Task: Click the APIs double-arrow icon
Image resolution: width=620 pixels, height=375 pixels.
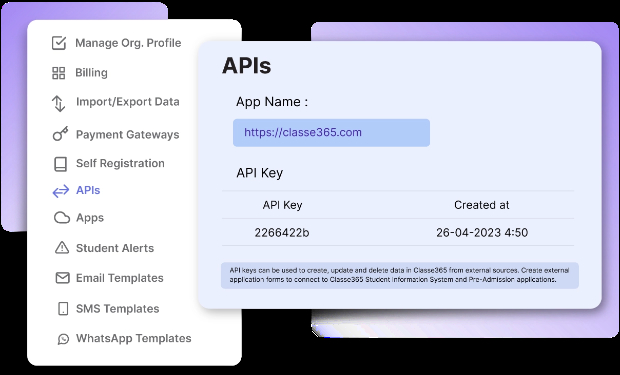Action: tap(60, 191)
